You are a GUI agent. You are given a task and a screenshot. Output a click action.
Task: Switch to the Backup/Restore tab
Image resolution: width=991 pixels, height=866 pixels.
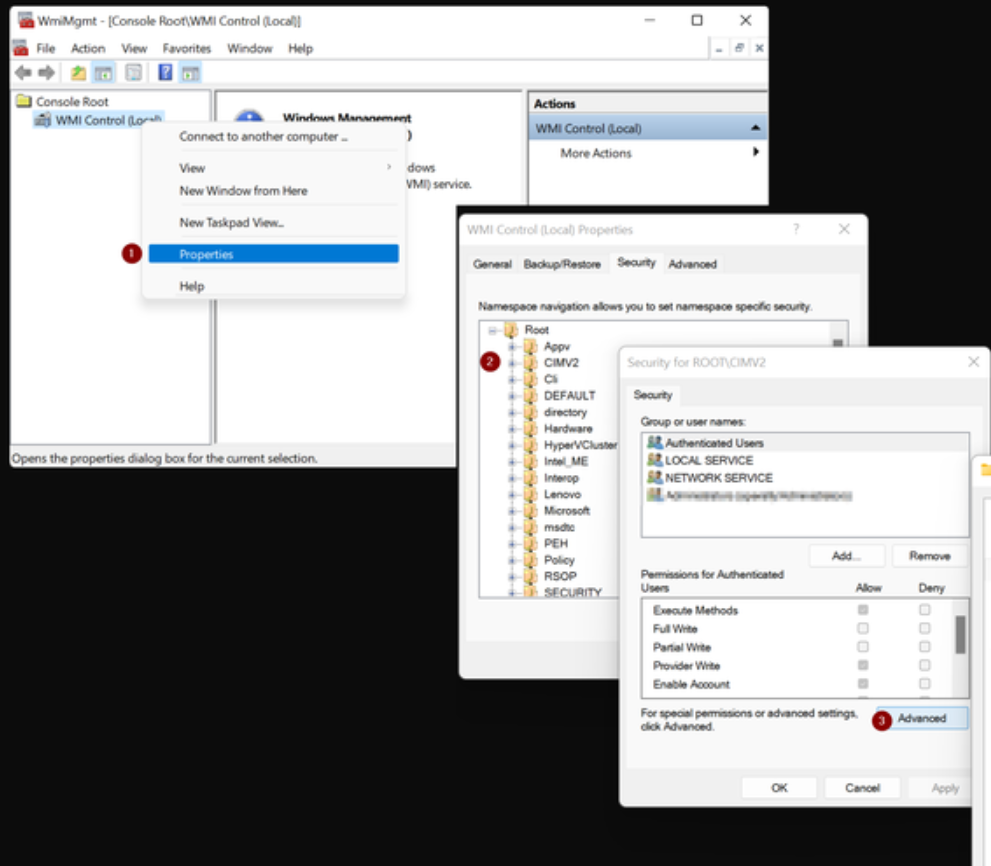(x=562, y=264)
